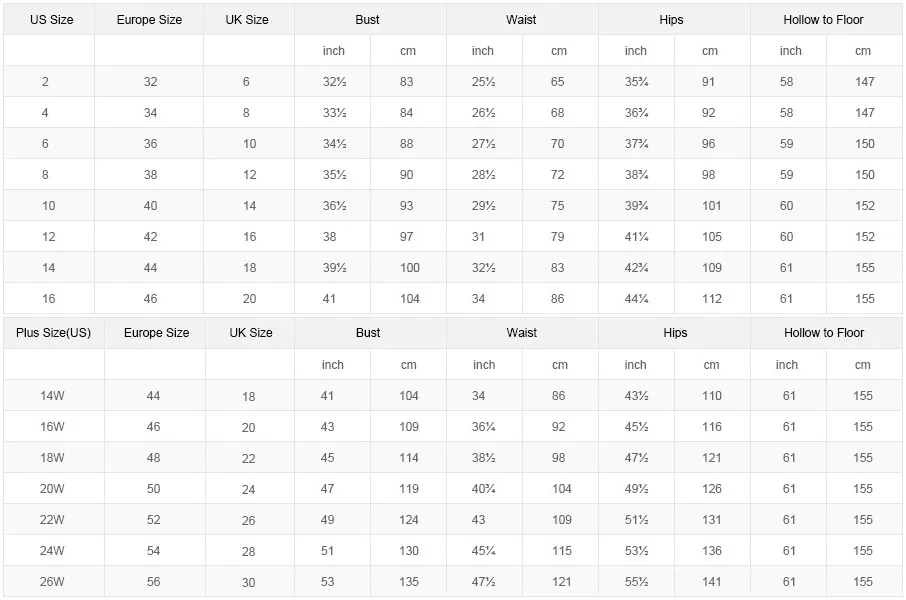Select Europe size 56 cell
906x600 pixels.
(x=153, y=582)
